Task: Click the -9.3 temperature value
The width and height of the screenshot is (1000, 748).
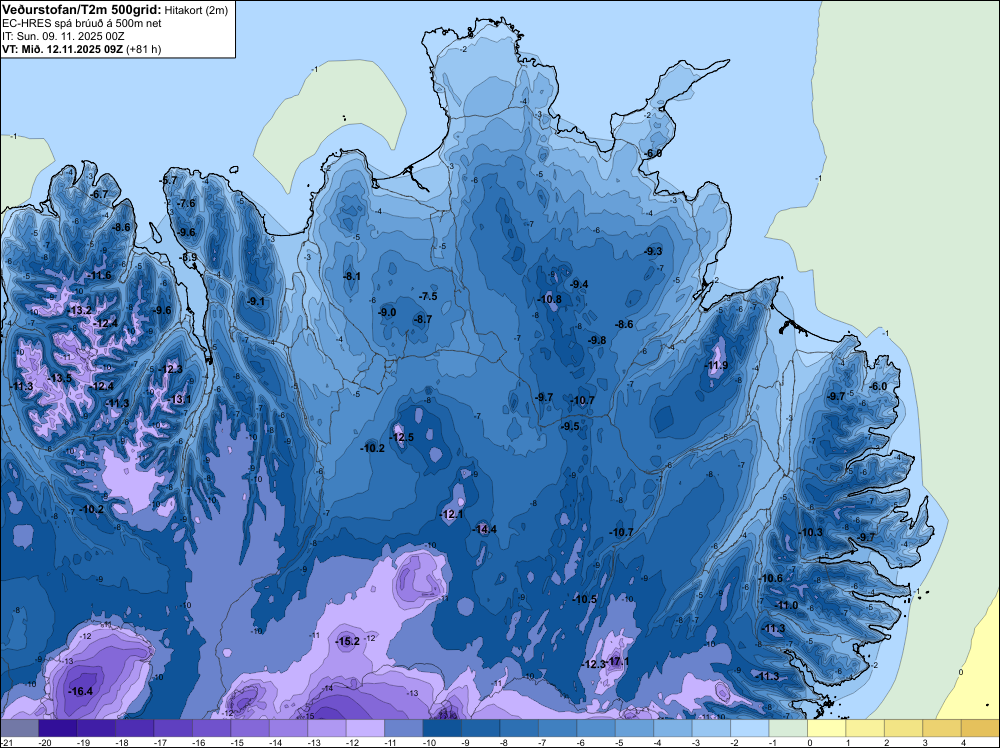Action: pyautogui.click(x=653, y=251)
